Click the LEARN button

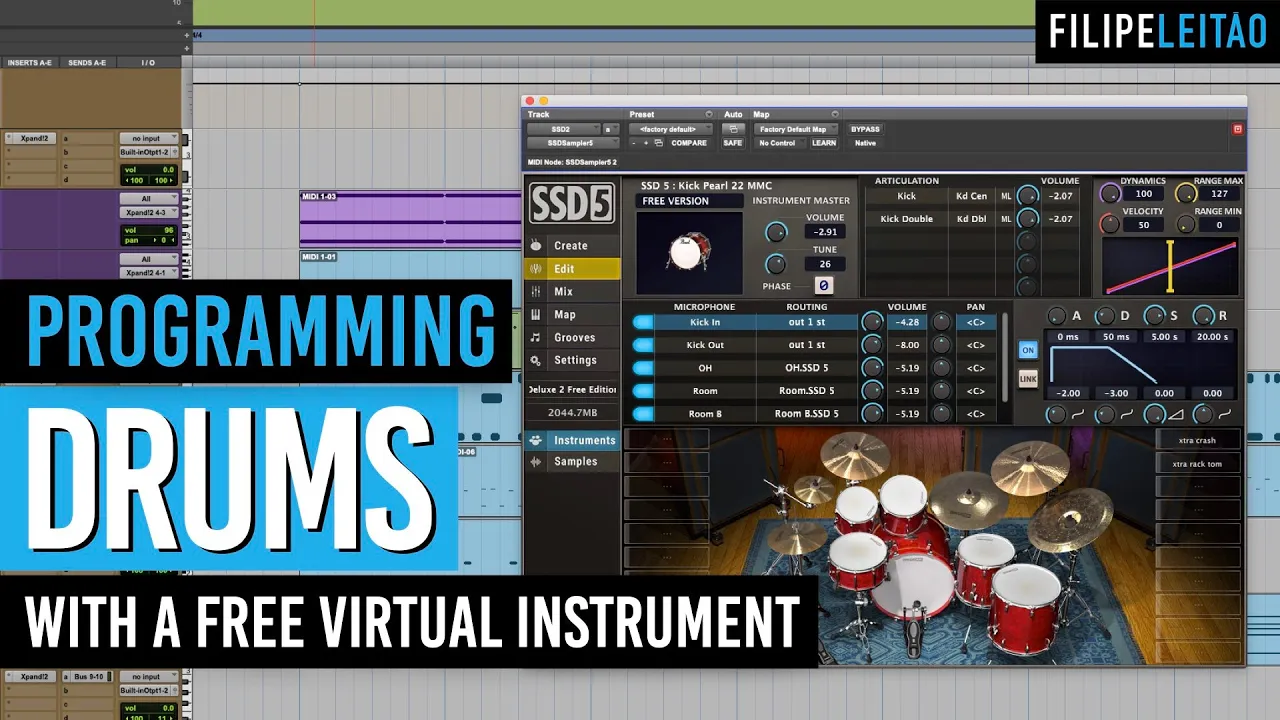tap(824, 143)
